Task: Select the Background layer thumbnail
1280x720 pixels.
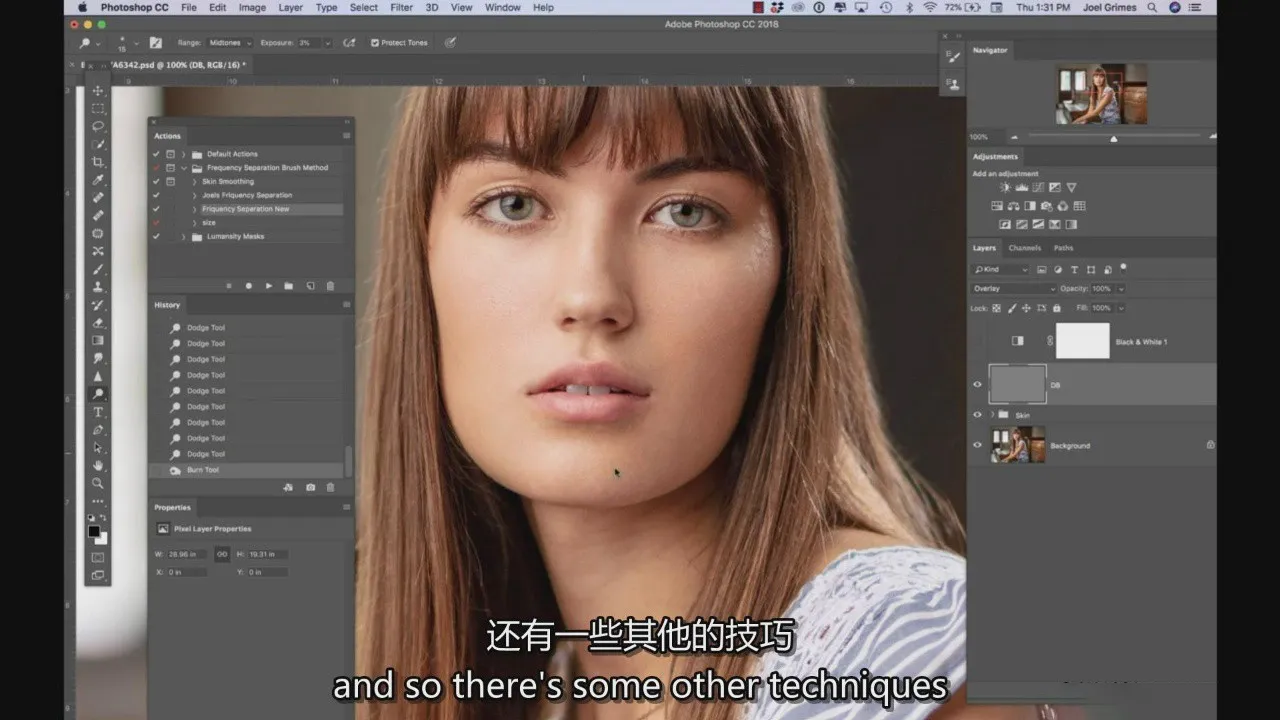Action: [x=1017, y=445]
